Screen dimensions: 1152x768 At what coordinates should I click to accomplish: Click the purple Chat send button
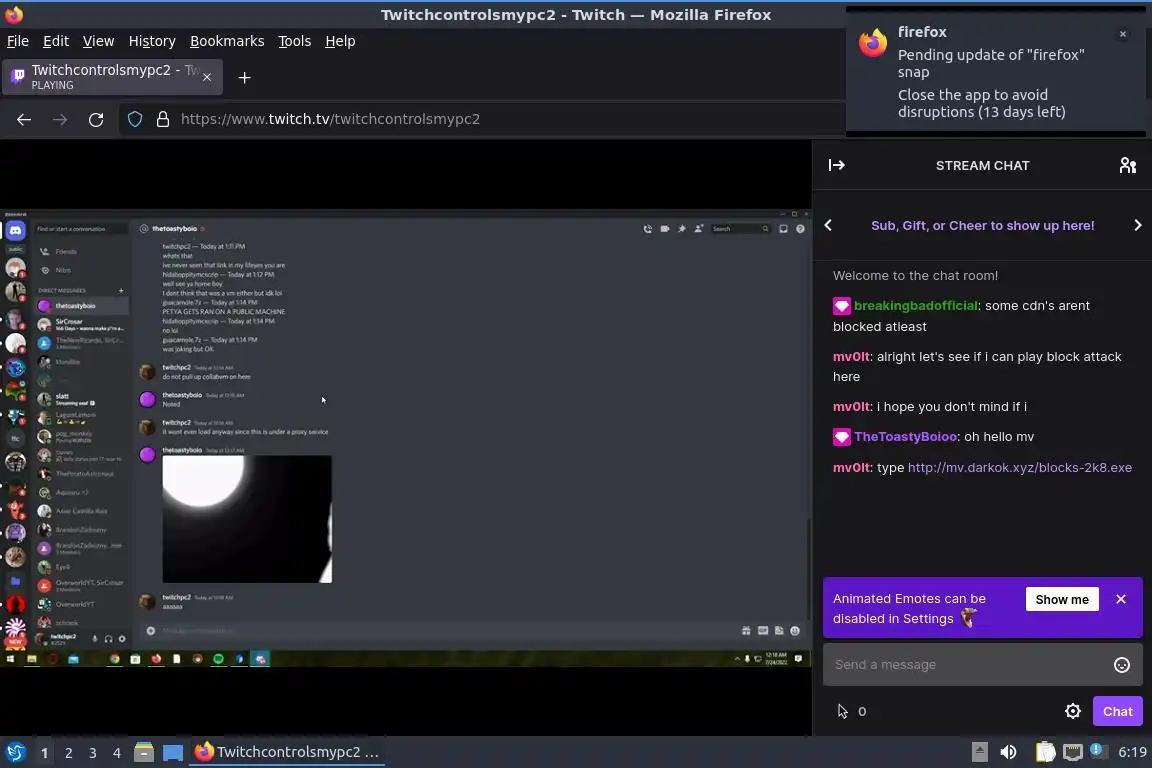(x=1117, y=711)
